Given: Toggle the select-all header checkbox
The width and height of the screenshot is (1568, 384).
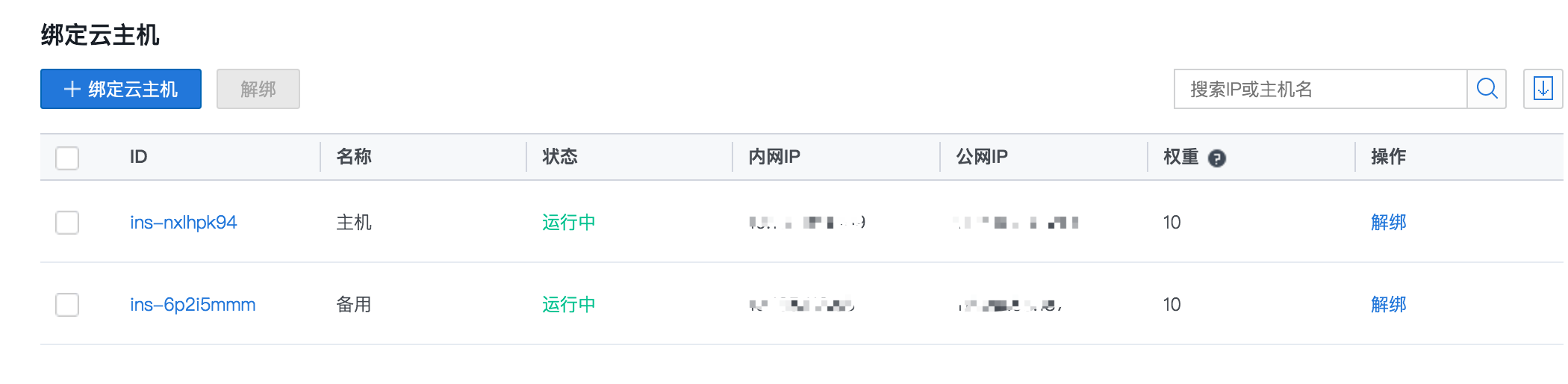Looking at the screenshot, I should 67,158.
